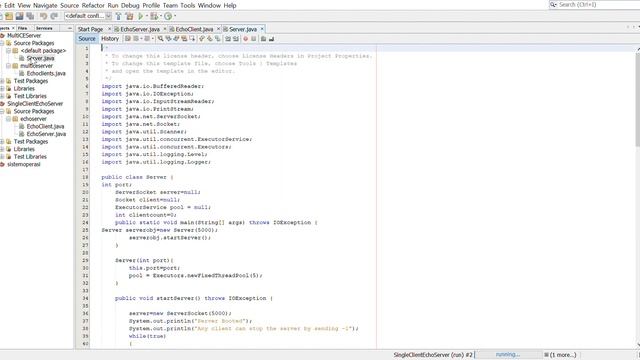Toggle Bookmark in editor toolbar

tap(218, 39)
